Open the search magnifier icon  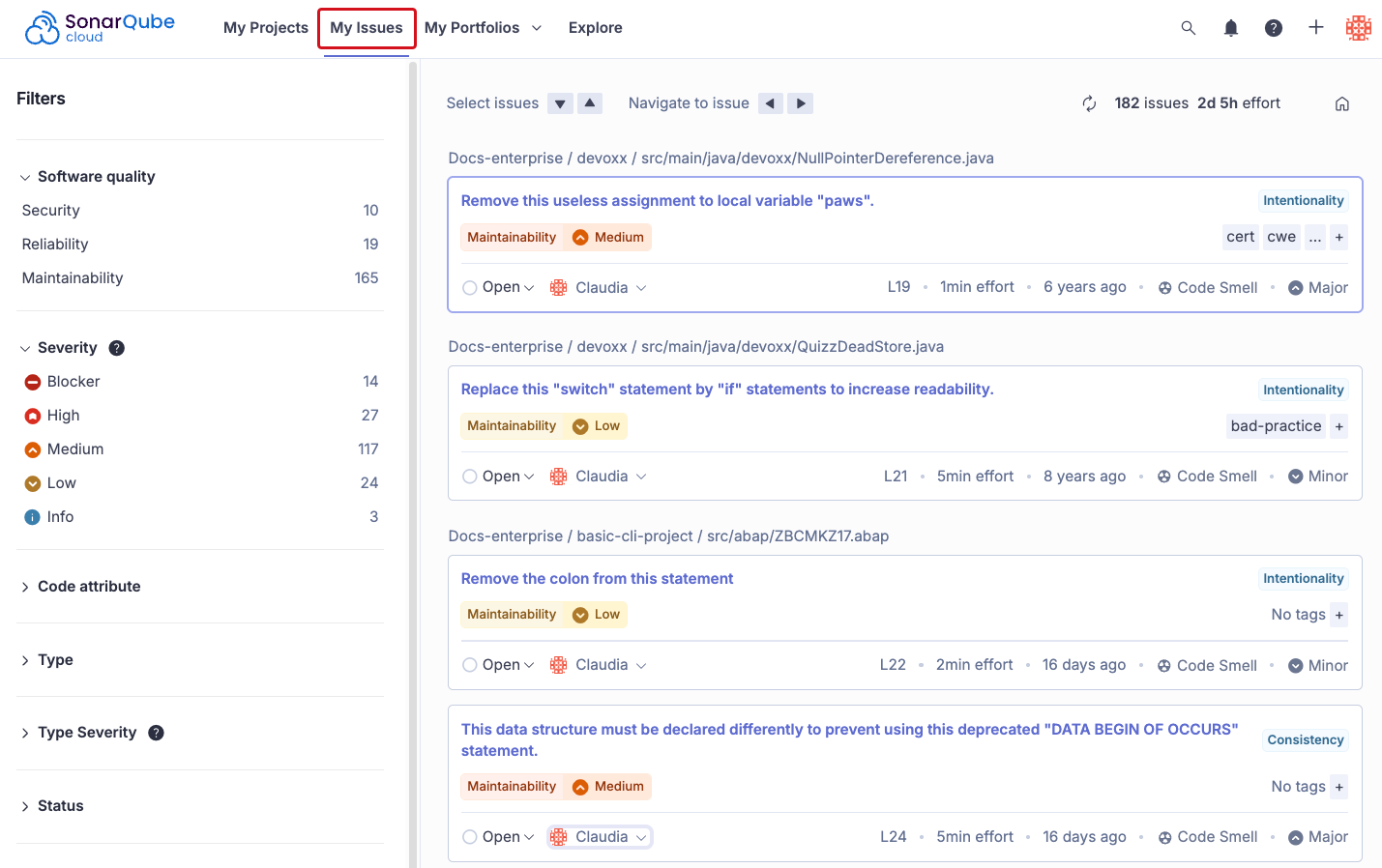click(1189, 28)
